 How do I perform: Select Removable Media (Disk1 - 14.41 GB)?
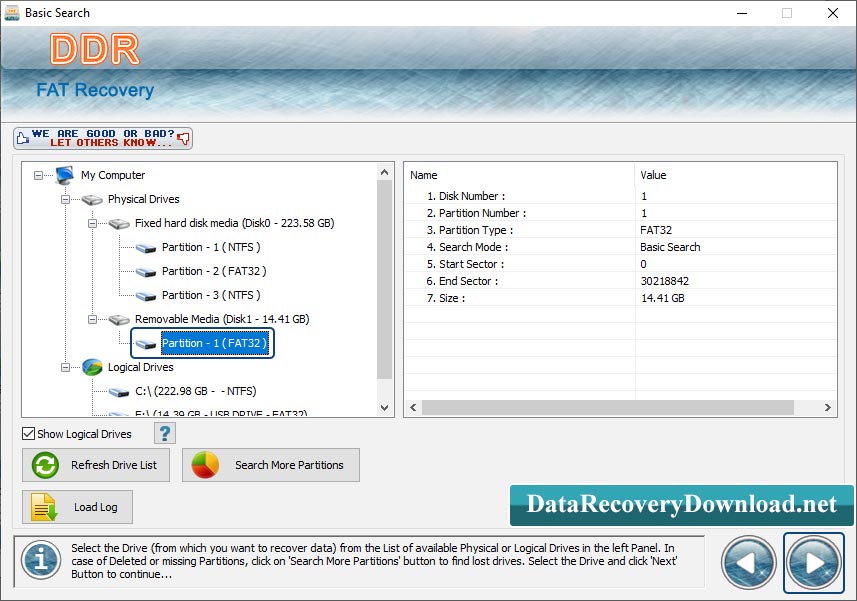pos(222,319)
